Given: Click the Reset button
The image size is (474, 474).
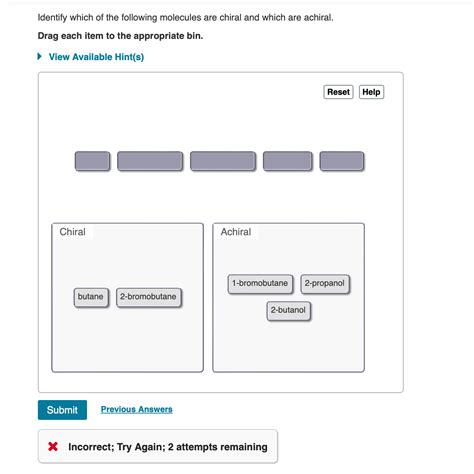Looking at the screenshot, I should coord(338,92).
